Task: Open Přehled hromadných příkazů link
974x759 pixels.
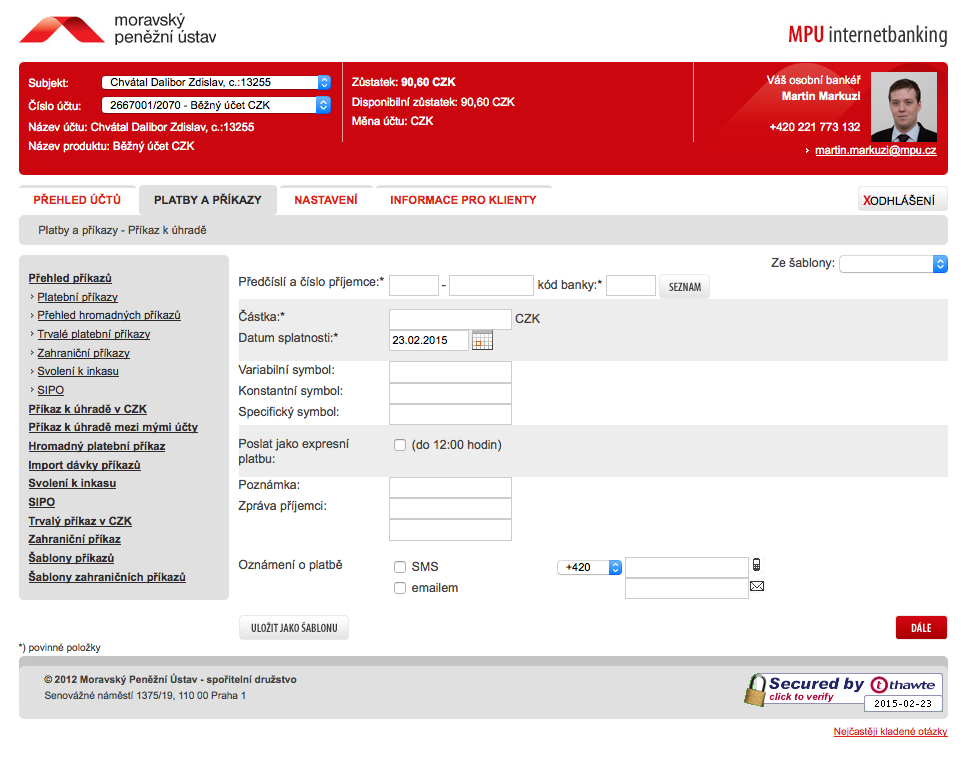Action: 109,315
